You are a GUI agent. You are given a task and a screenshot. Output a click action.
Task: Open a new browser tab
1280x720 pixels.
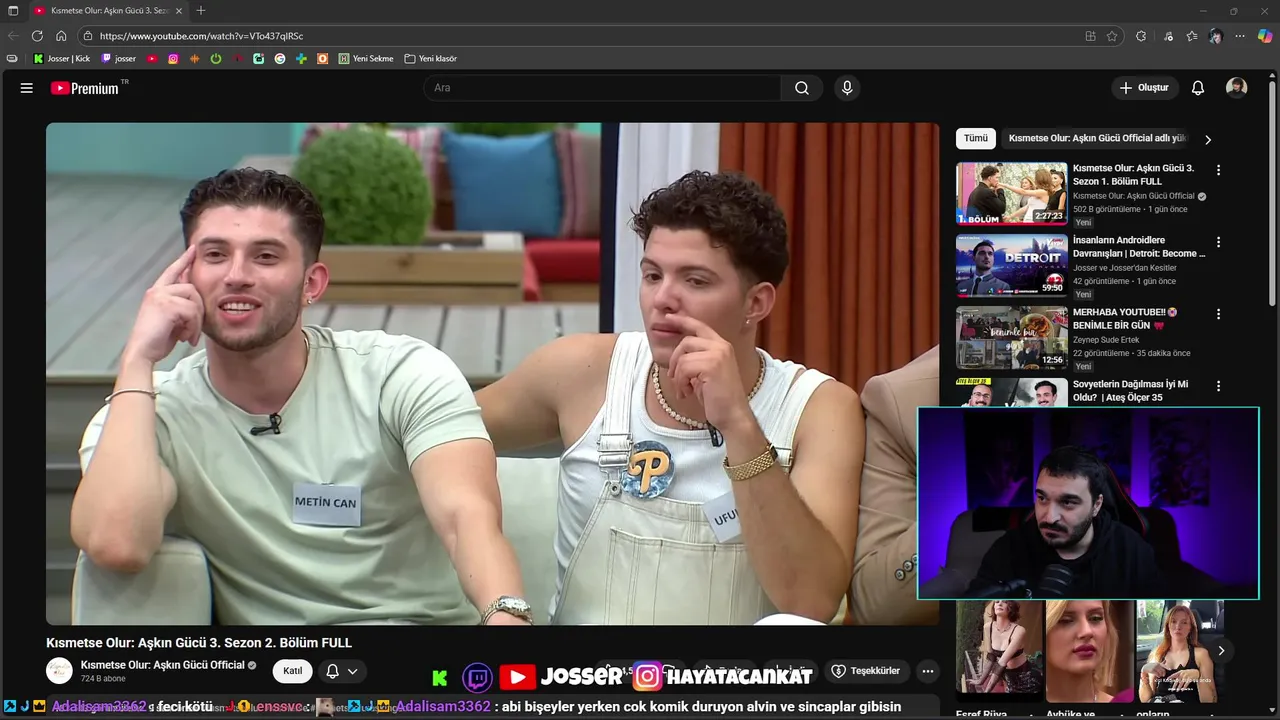[x=200, y=11]
